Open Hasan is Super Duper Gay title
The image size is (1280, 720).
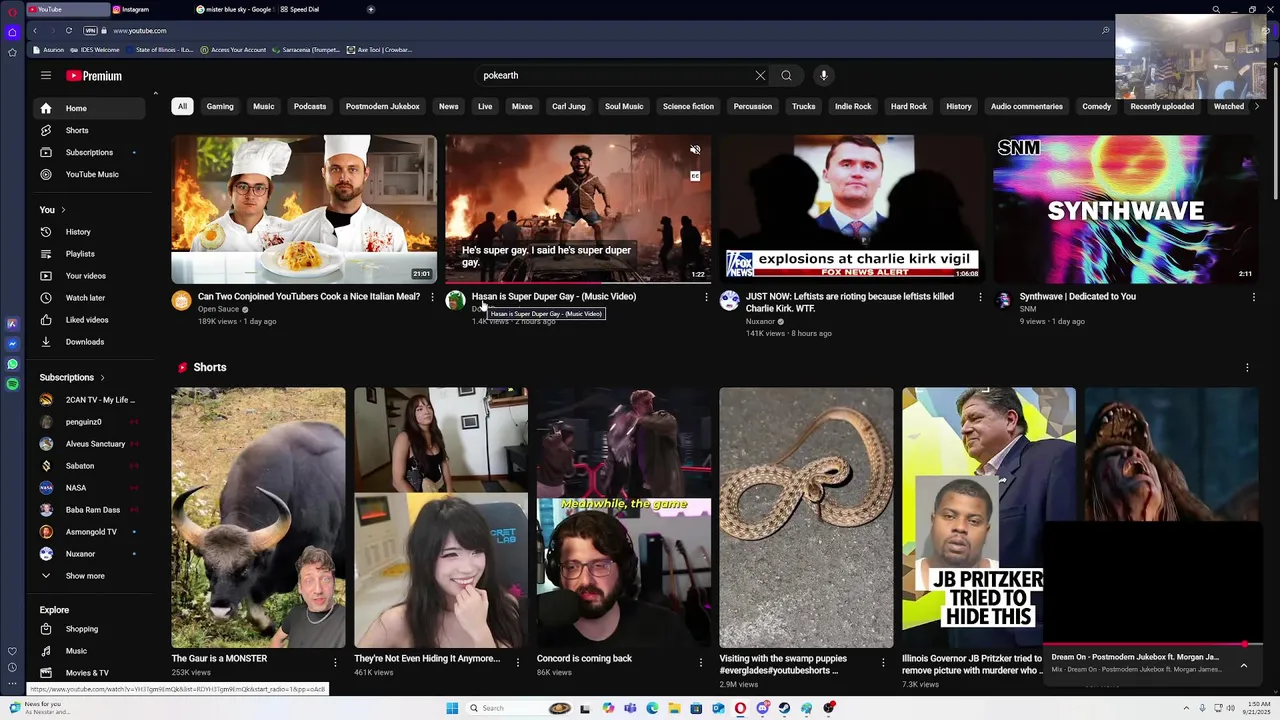(x=553, y=296)
